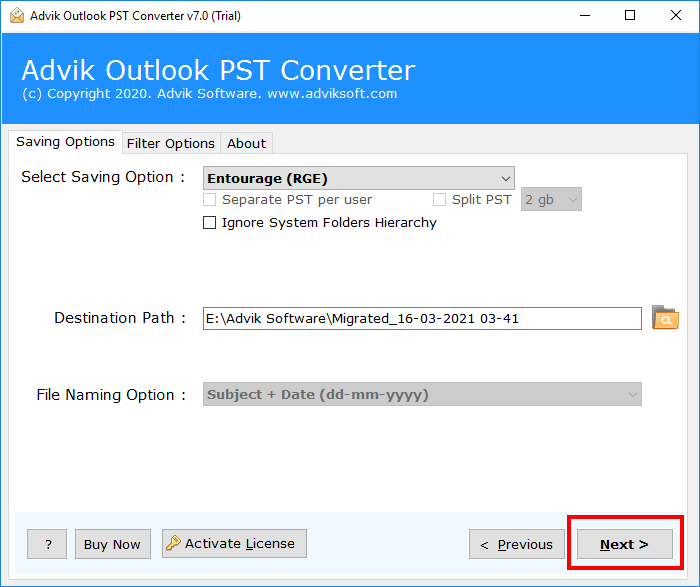This screenshot has height=587, width=700.
Task: Open the File Naming Option dropdown
Action: point(422,394)
